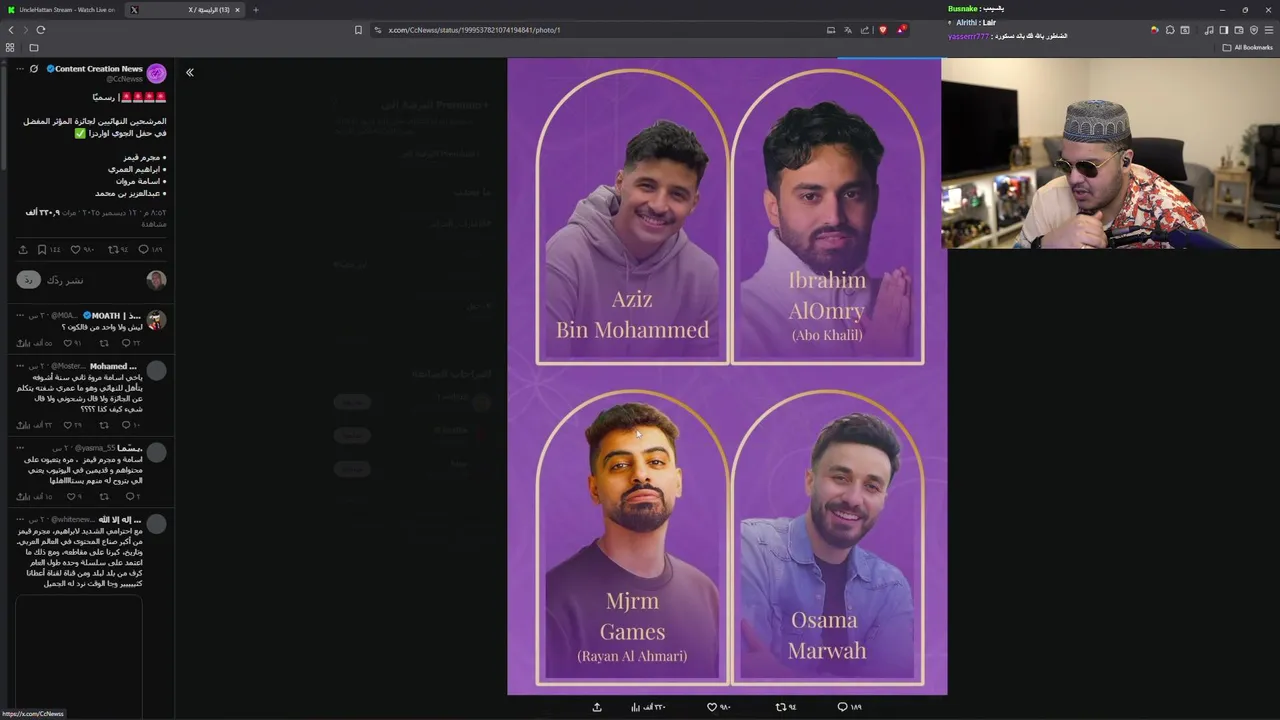Open the VPN shield toolbar icon
The image size is (1280, 720).
[x=1254, y=30]
